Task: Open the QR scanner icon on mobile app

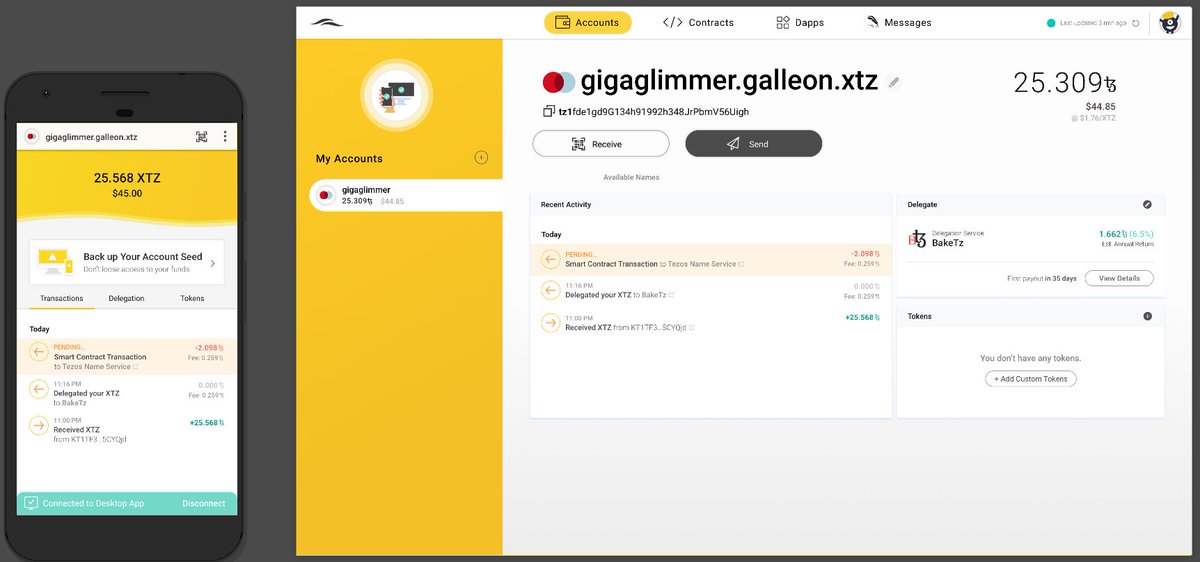Action: [x=201, y=137]
